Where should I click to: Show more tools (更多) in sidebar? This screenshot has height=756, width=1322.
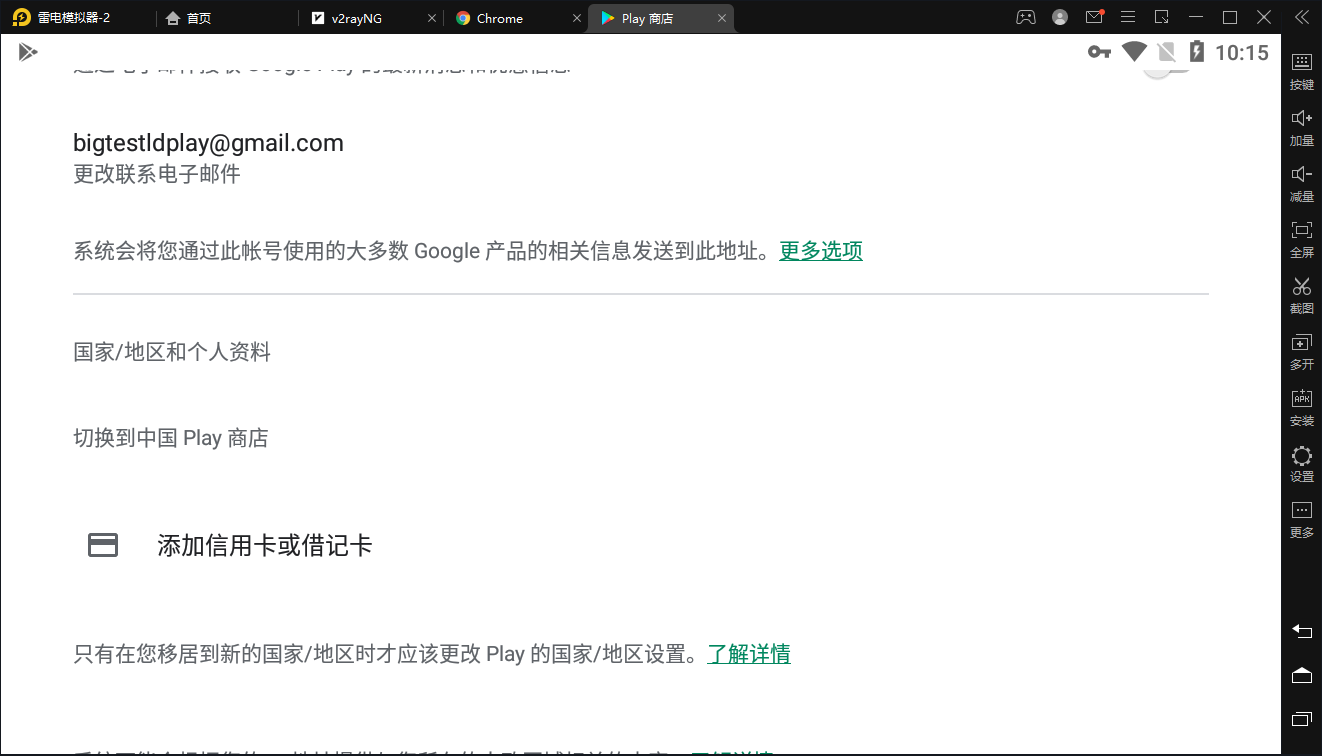[1301, 516]
